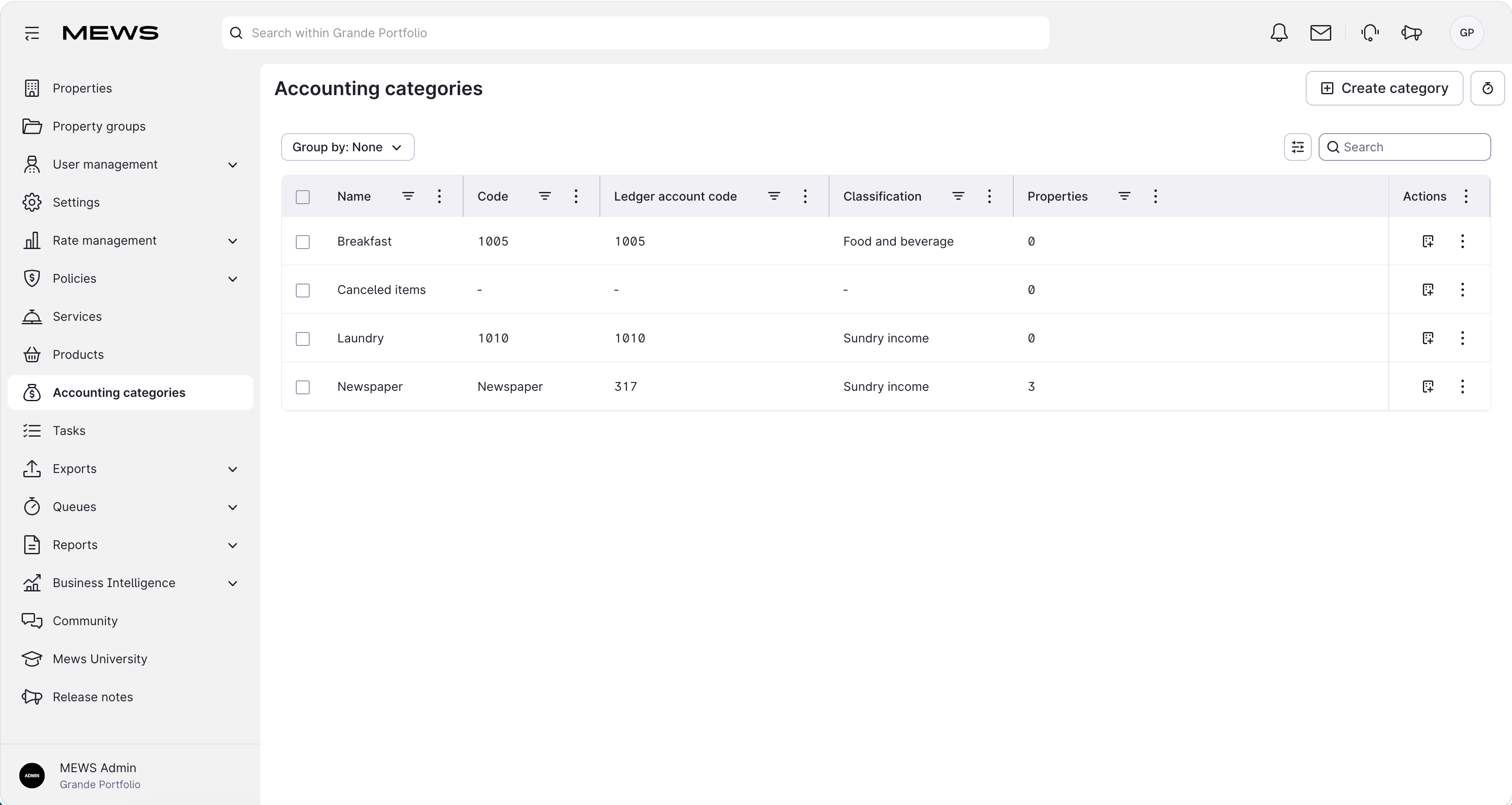Click Newspaper's Properties count '3'
The height and width of the screenshot is (805, 1512).
(x=1031, y=387)
